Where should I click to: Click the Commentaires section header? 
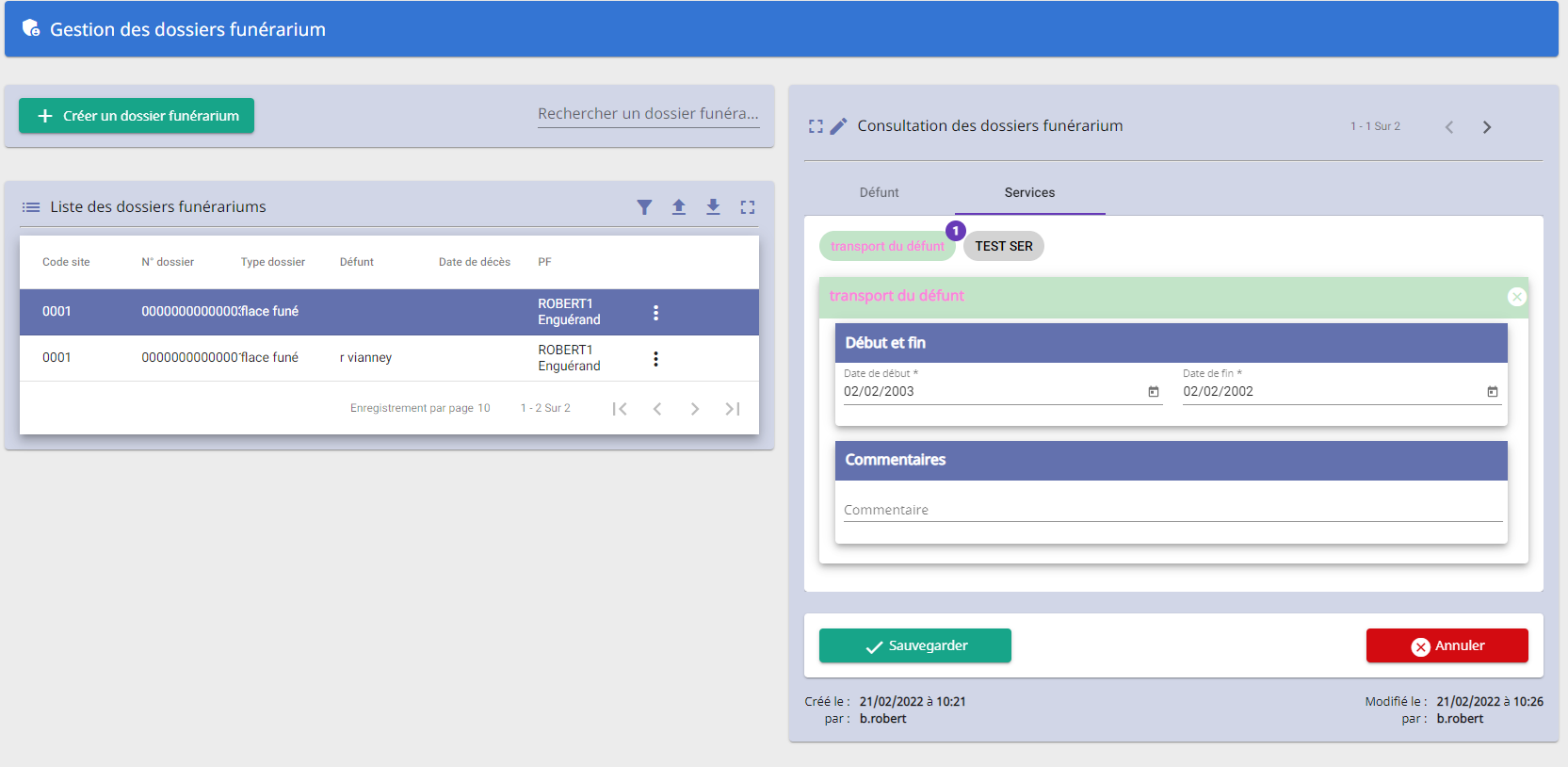pyautogui.click(x=1171, y=460)
